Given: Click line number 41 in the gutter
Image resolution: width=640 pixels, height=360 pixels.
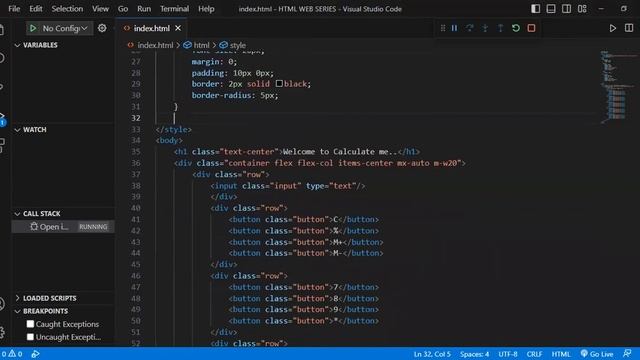Looking at the screenshot, I should [136, 220].
